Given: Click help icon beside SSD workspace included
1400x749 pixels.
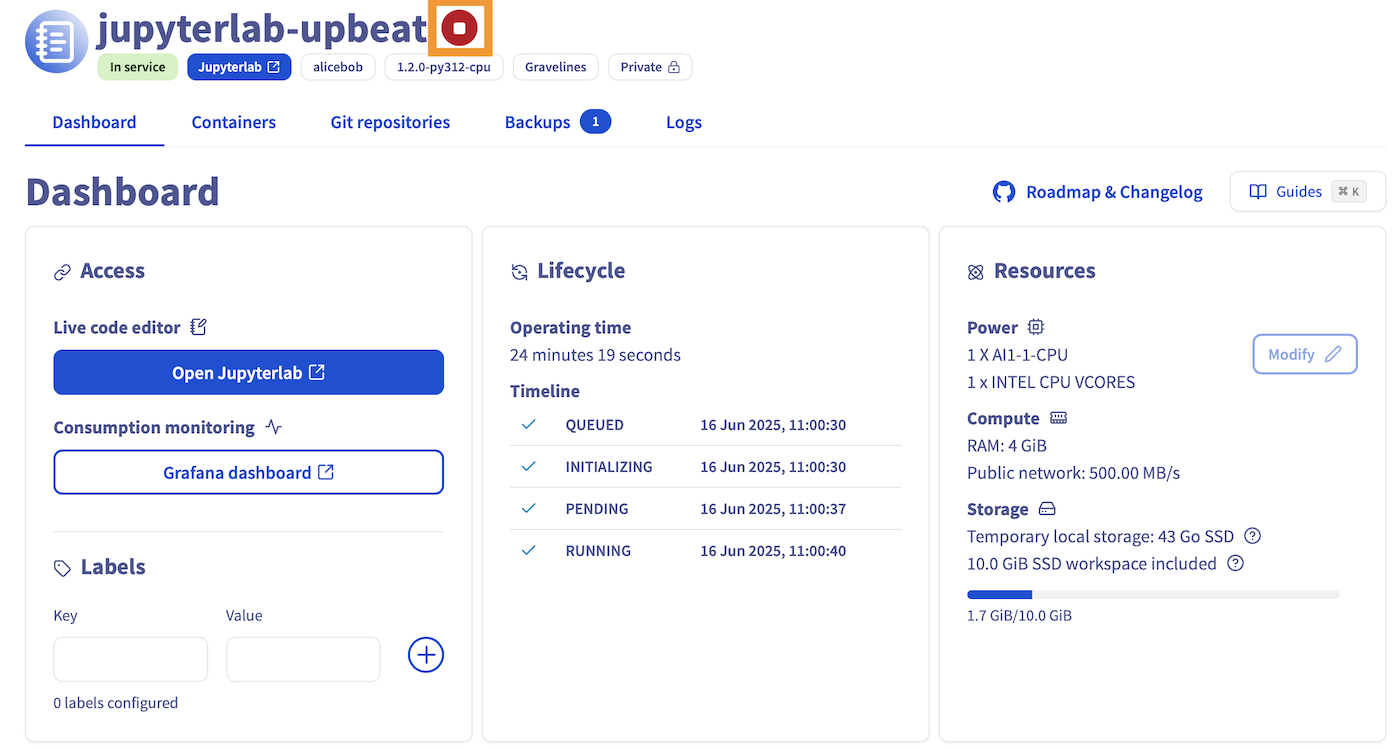Looking at the screenshot, I should click(1235, 564).
